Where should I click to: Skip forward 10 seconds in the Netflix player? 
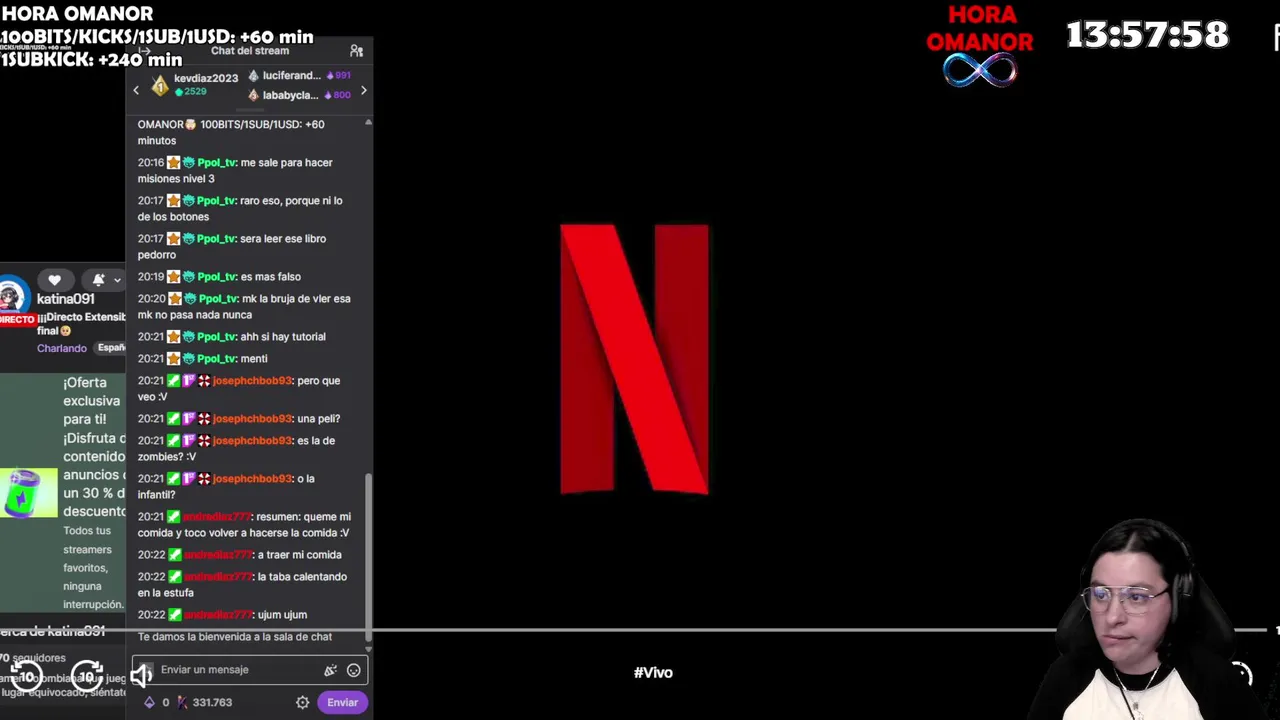coord(87,677)
